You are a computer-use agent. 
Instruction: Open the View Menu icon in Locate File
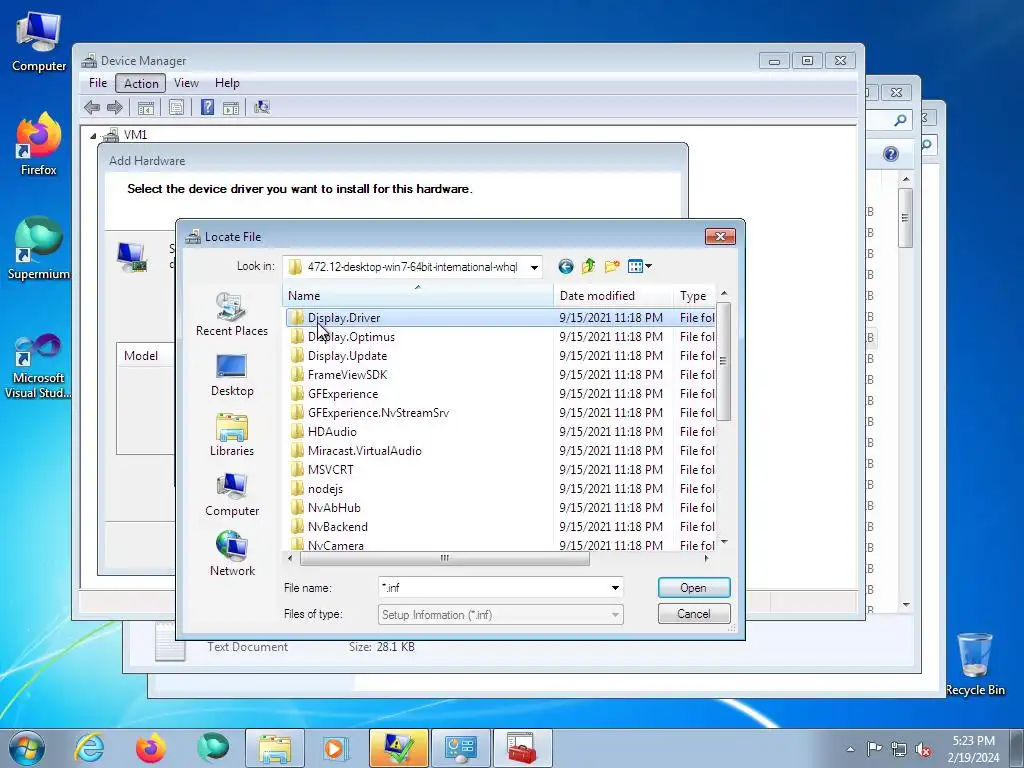pyautogui.click(x=639, y=266)
